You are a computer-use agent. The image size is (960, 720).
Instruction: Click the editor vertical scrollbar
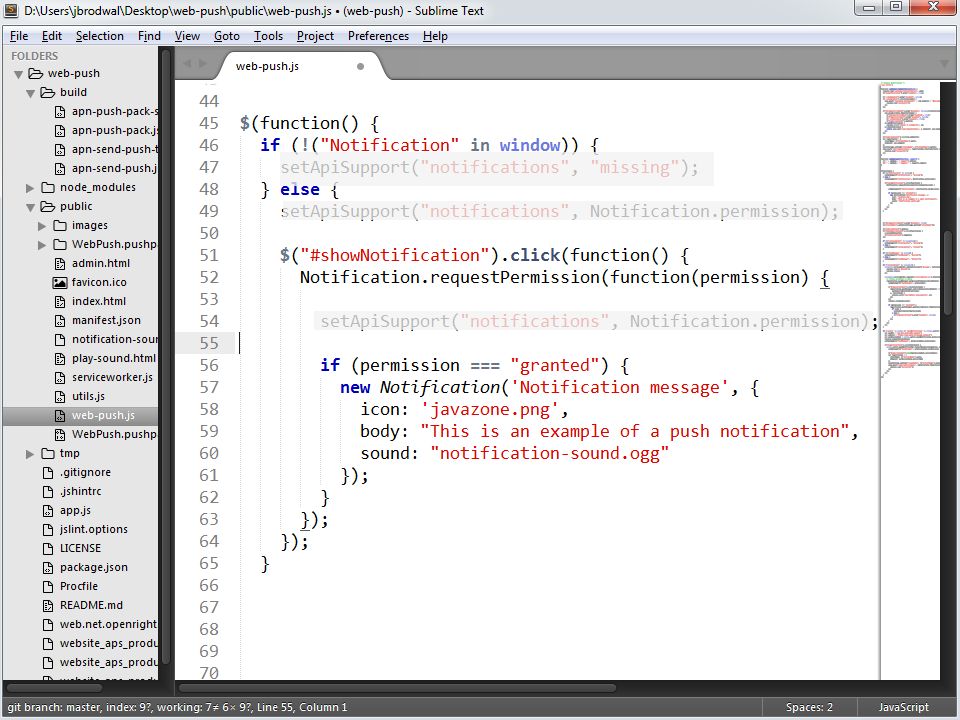(948, 271)
